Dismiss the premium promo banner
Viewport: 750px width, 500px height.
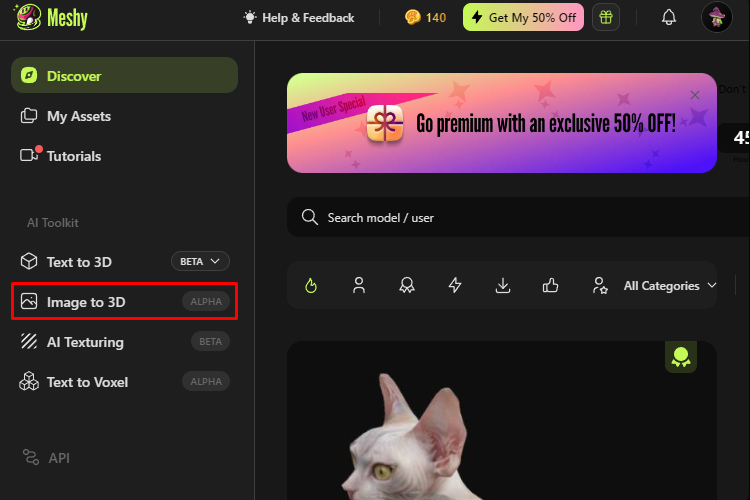pyautogui.click(x=695, y=95)
